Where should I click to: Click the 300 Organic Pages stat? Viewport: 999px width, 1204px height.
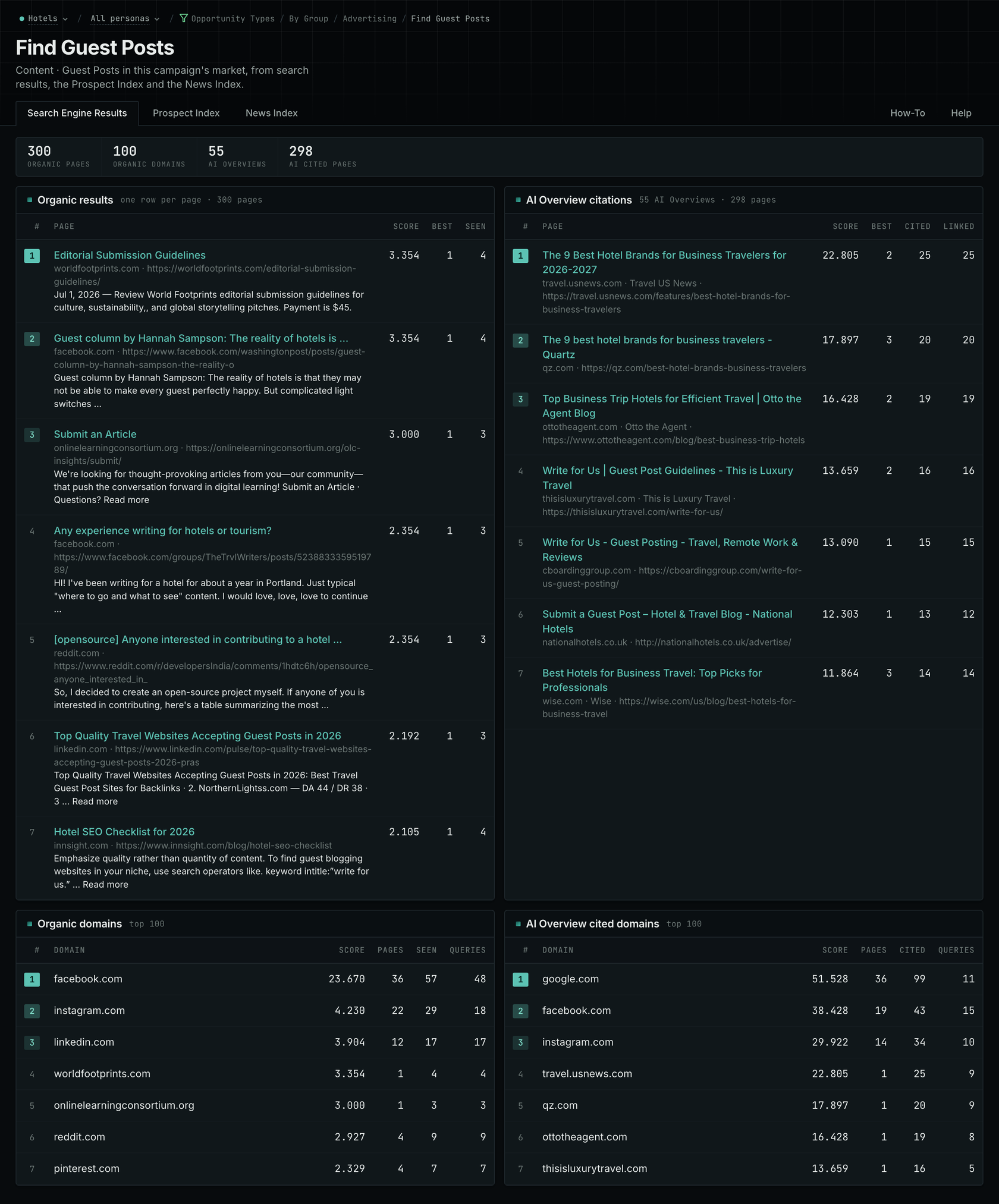tap(59, 157)
